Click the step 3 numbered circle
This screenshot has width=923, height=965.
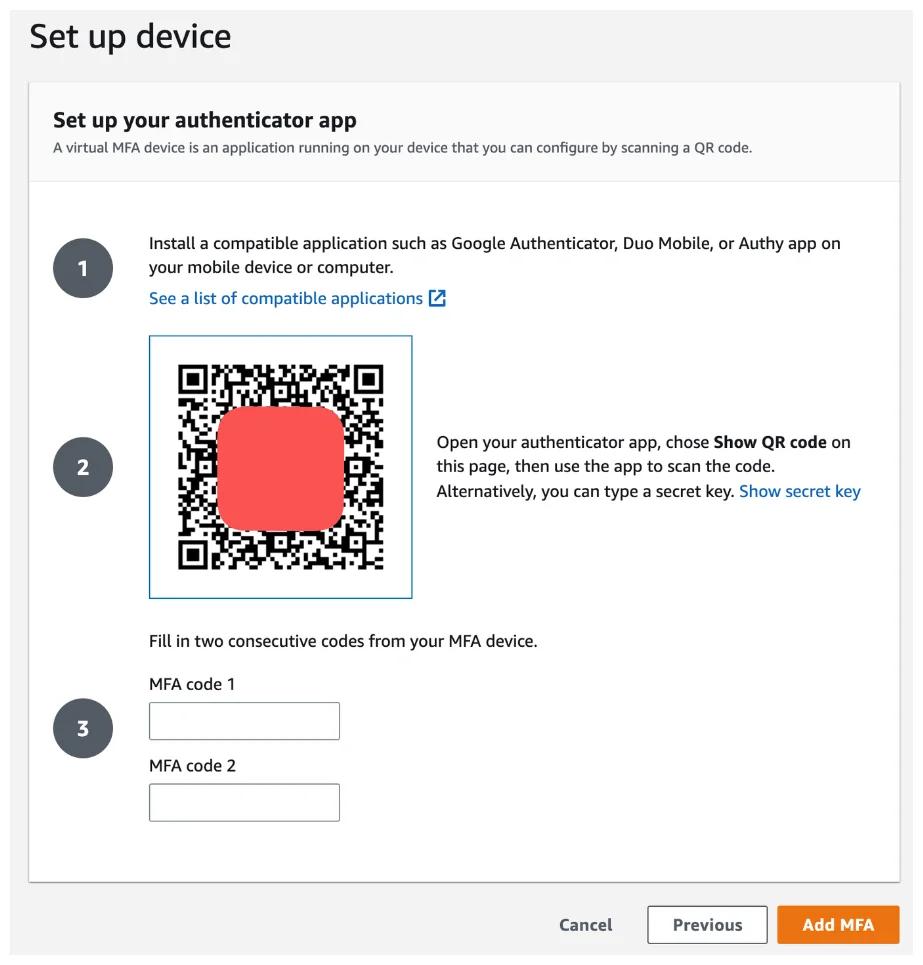pos(83,728)
